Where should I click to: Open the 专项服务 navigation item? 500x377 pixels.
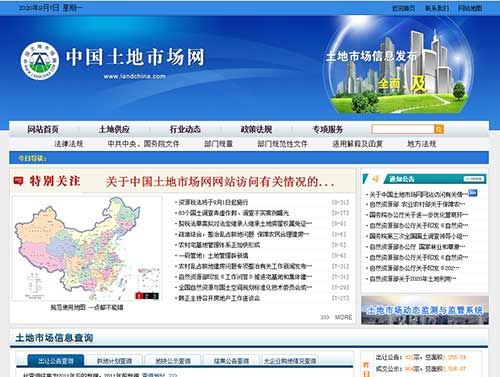328,129
